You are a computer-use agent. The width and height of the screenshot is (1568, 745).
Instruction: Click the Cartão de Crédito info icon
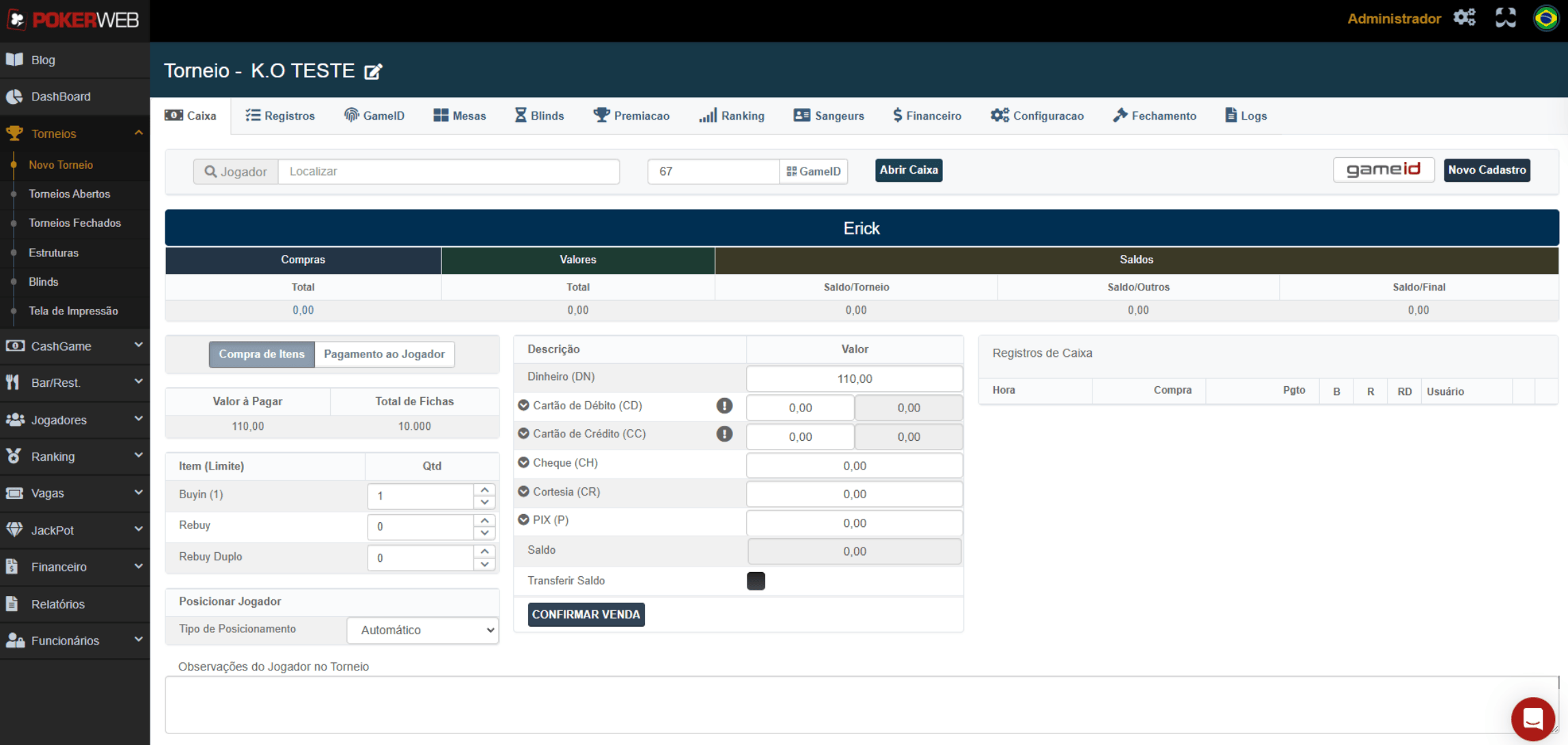[724, 434]
